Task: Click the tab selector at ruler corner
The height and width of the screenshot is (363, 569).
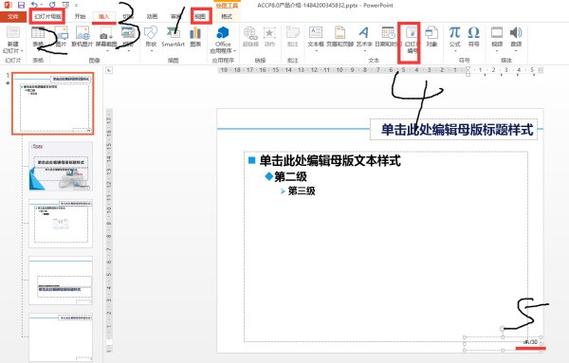Action: [109, 70]
